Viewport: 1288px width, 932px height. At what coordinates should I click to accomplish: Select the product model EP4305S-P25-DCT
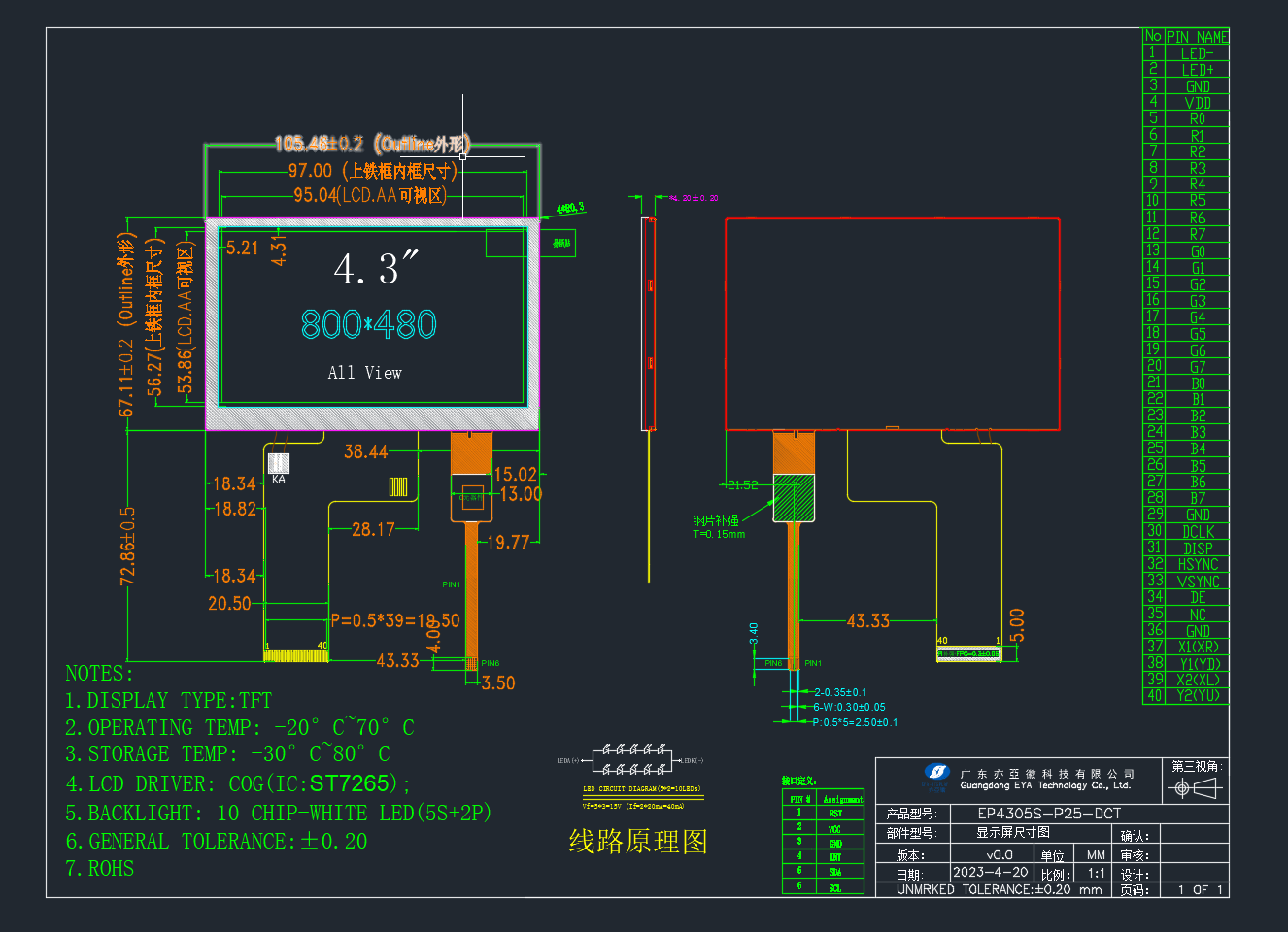coord(1049,814)
